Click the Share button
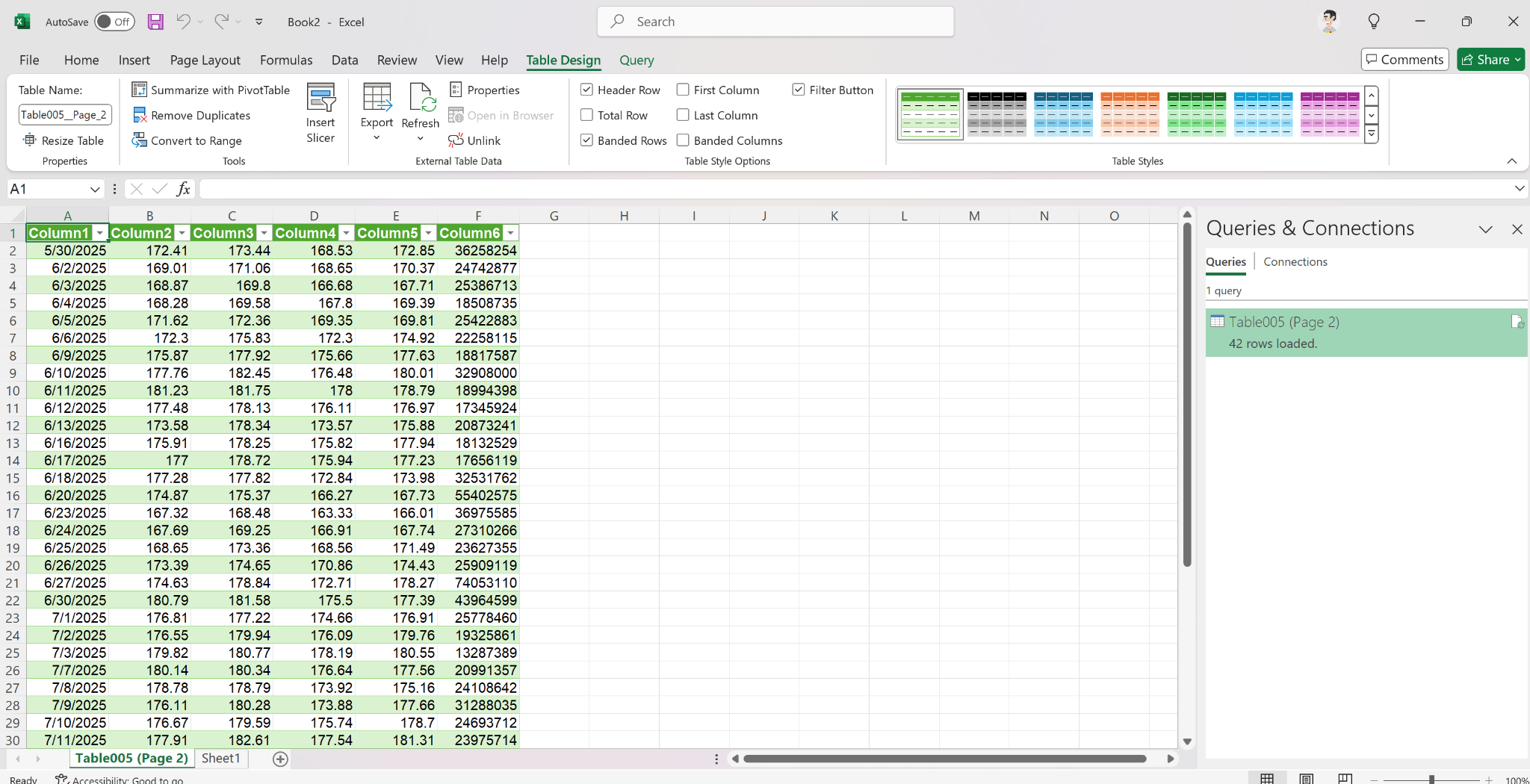Screen dimensions: 1530x784 tap(1490, 59)
